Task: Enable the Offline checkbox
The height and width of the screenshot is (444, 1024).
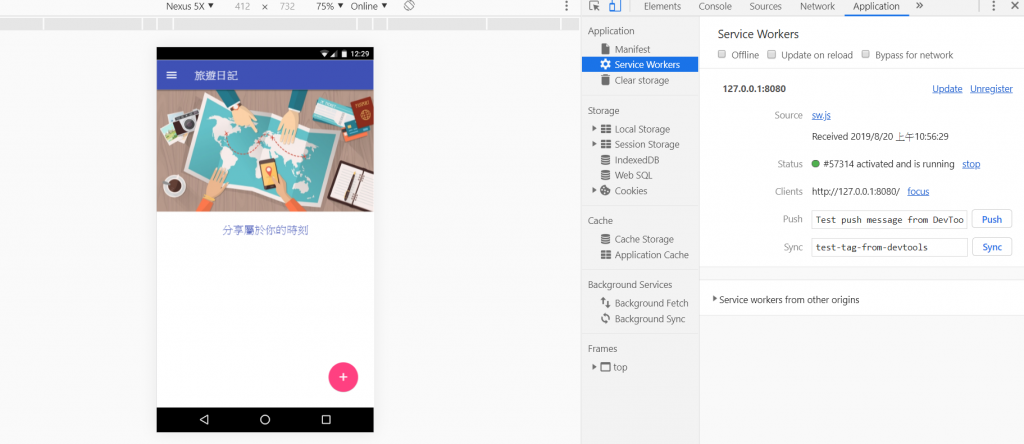Action: [x=722, y=54]
